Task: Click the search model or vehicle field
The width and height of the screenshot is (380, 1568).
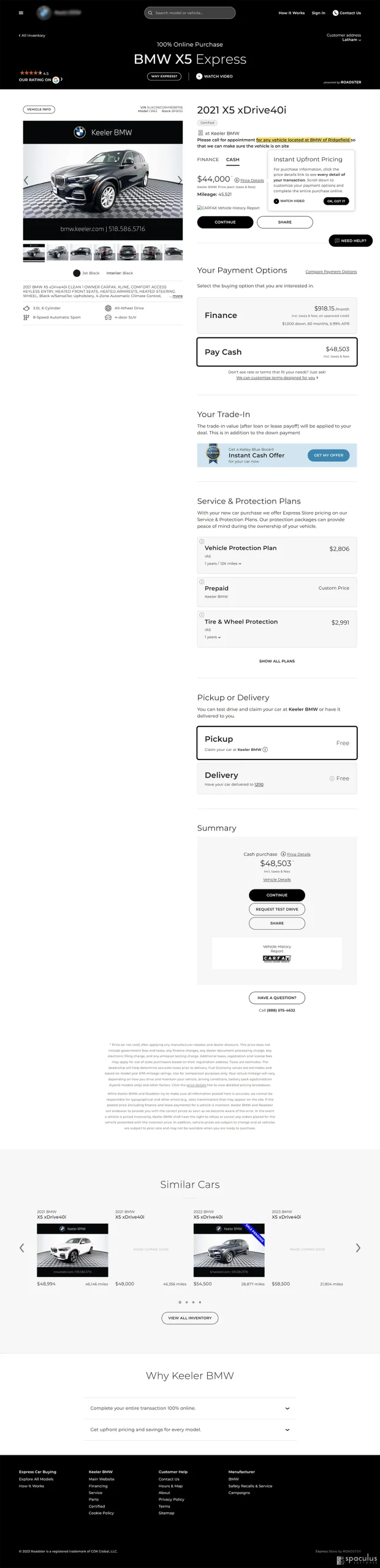Action: [190, 13]
